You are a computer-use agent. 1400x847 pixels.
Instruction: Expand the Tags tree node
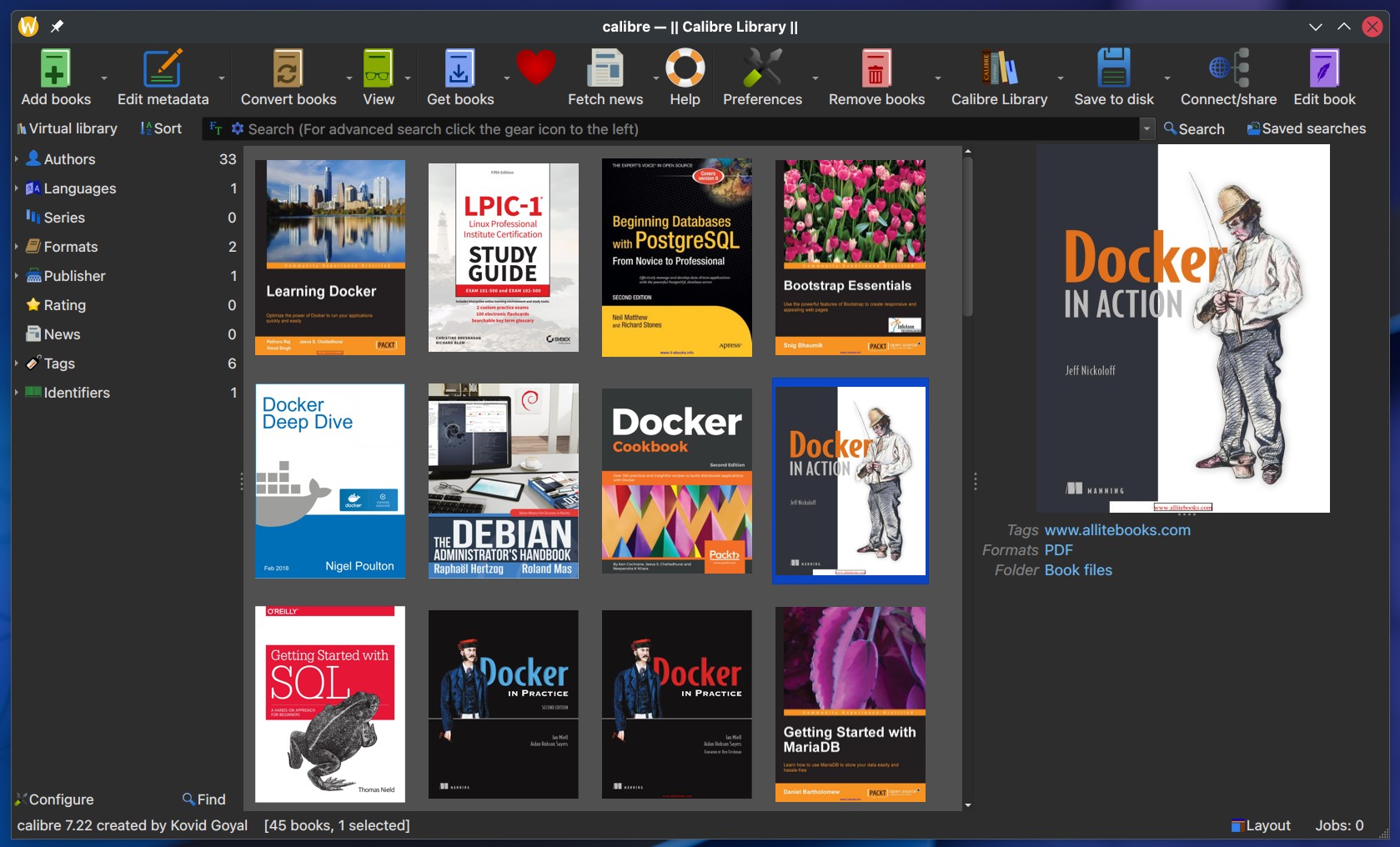(17, 363)
